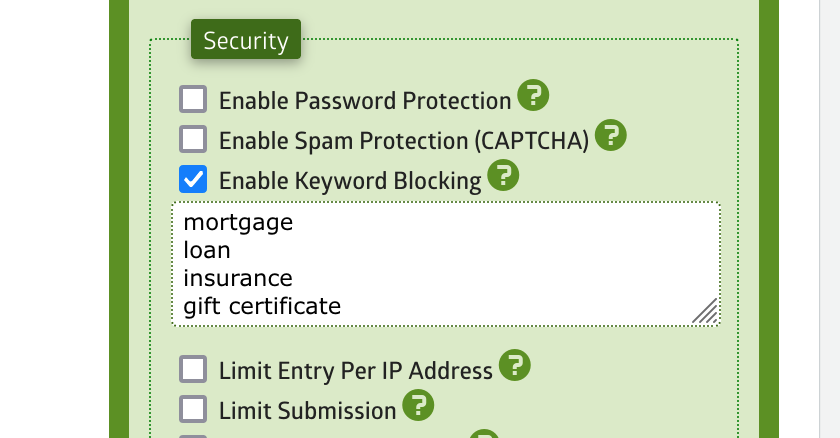
Task: Click the keyword textarea resize handle
Action: click(705, 311)
